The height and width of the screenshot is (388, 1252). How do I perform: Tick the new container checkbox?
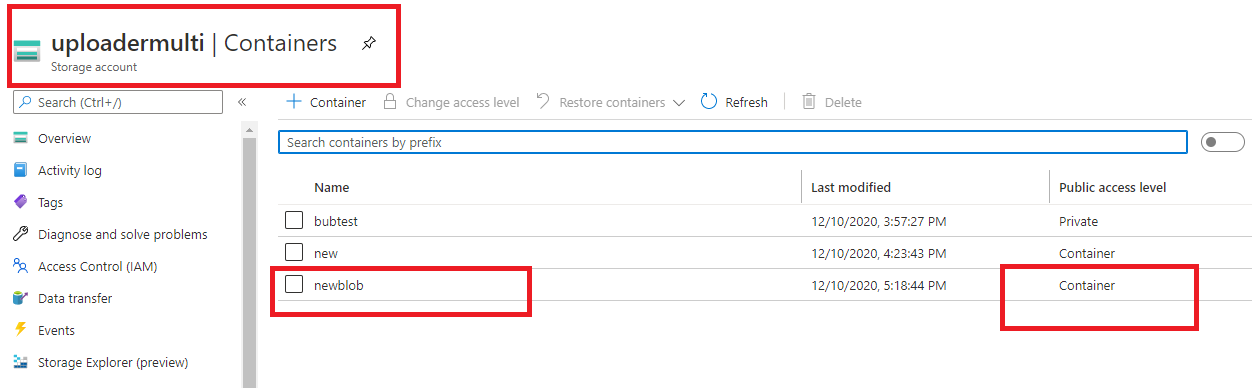click(x=294, y=253)
